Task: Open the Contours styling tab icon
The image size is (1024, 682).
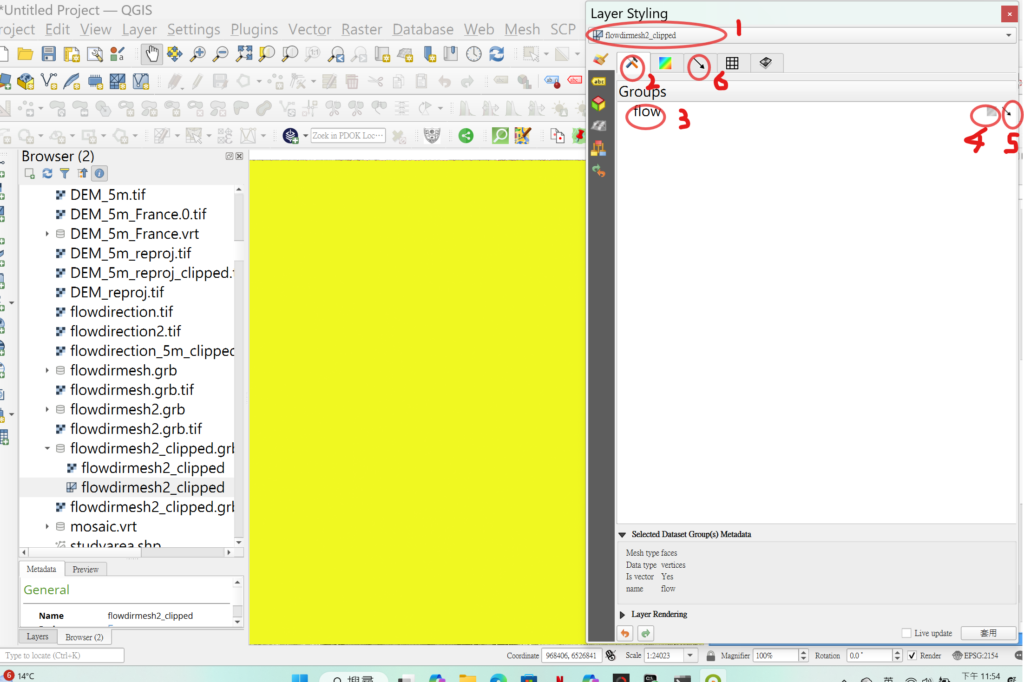Action: pos(665,64)
